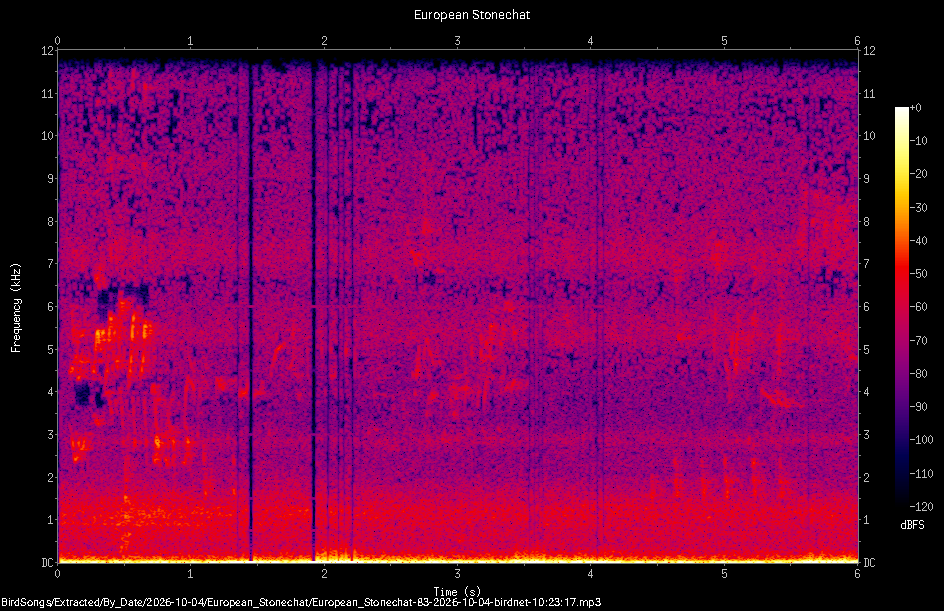
Task: Click the Frequency (kHz) axis label
Action: 16,308
